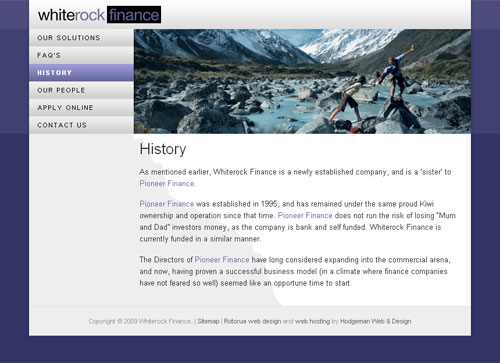This screenshot has height=363, width=500.
Task: Open the Sitemap footer link
Action: [x=208, y=321]
